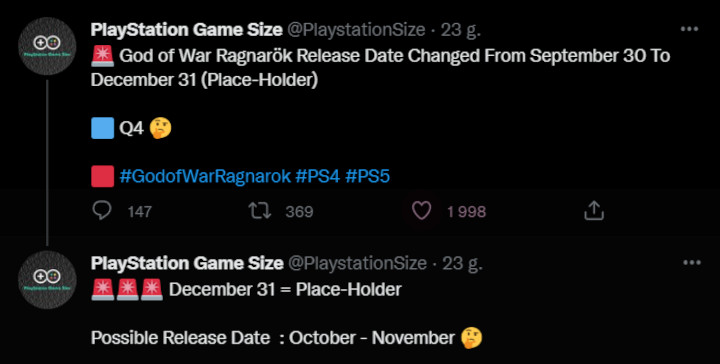Open the #PS5 hashtag link
Image resolution: width=720 pixels, height=364 pixels.
point(367,177)
